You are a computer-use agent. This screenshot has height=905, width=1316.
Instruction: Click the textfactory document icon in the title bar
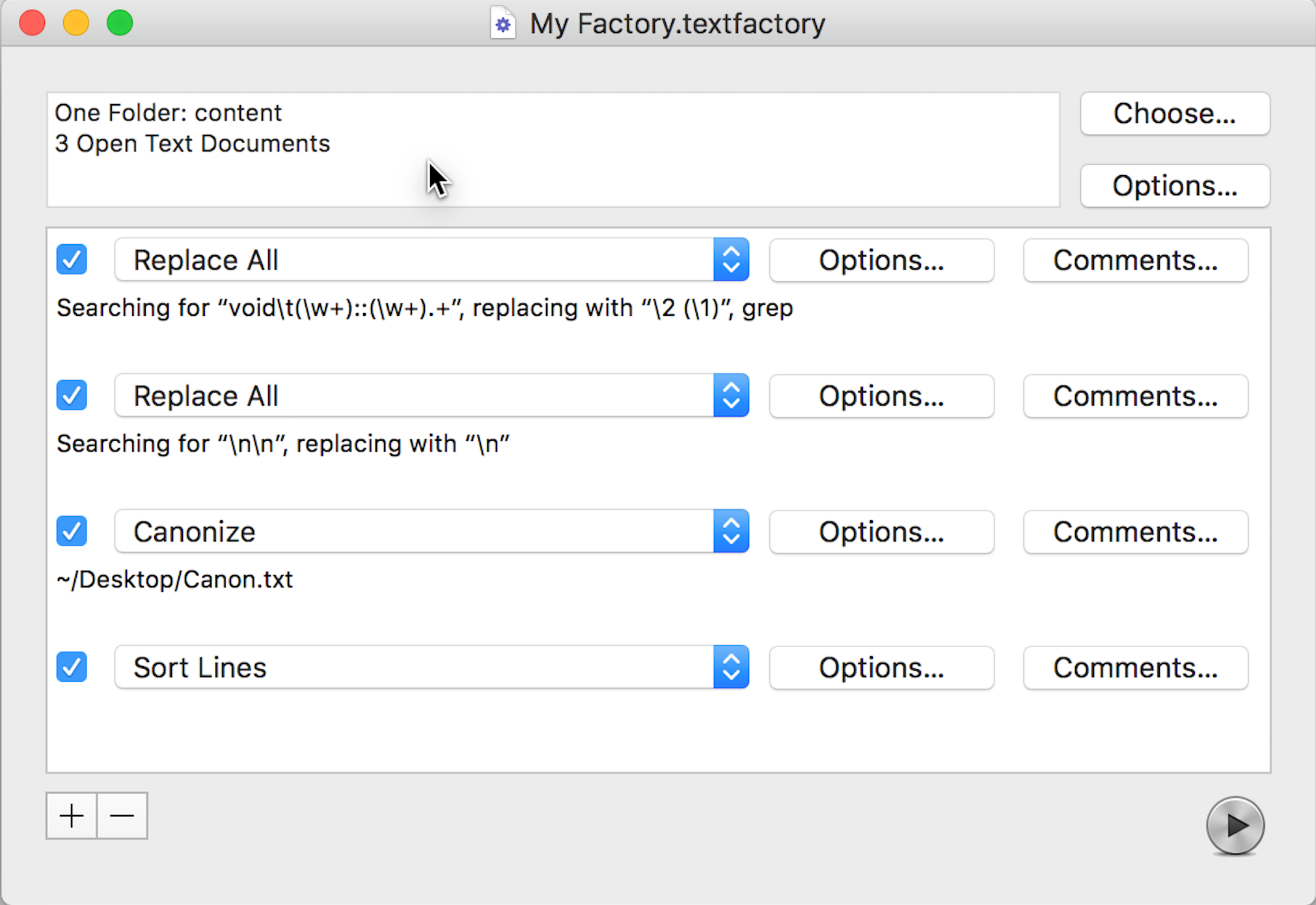tap(502, 23)
